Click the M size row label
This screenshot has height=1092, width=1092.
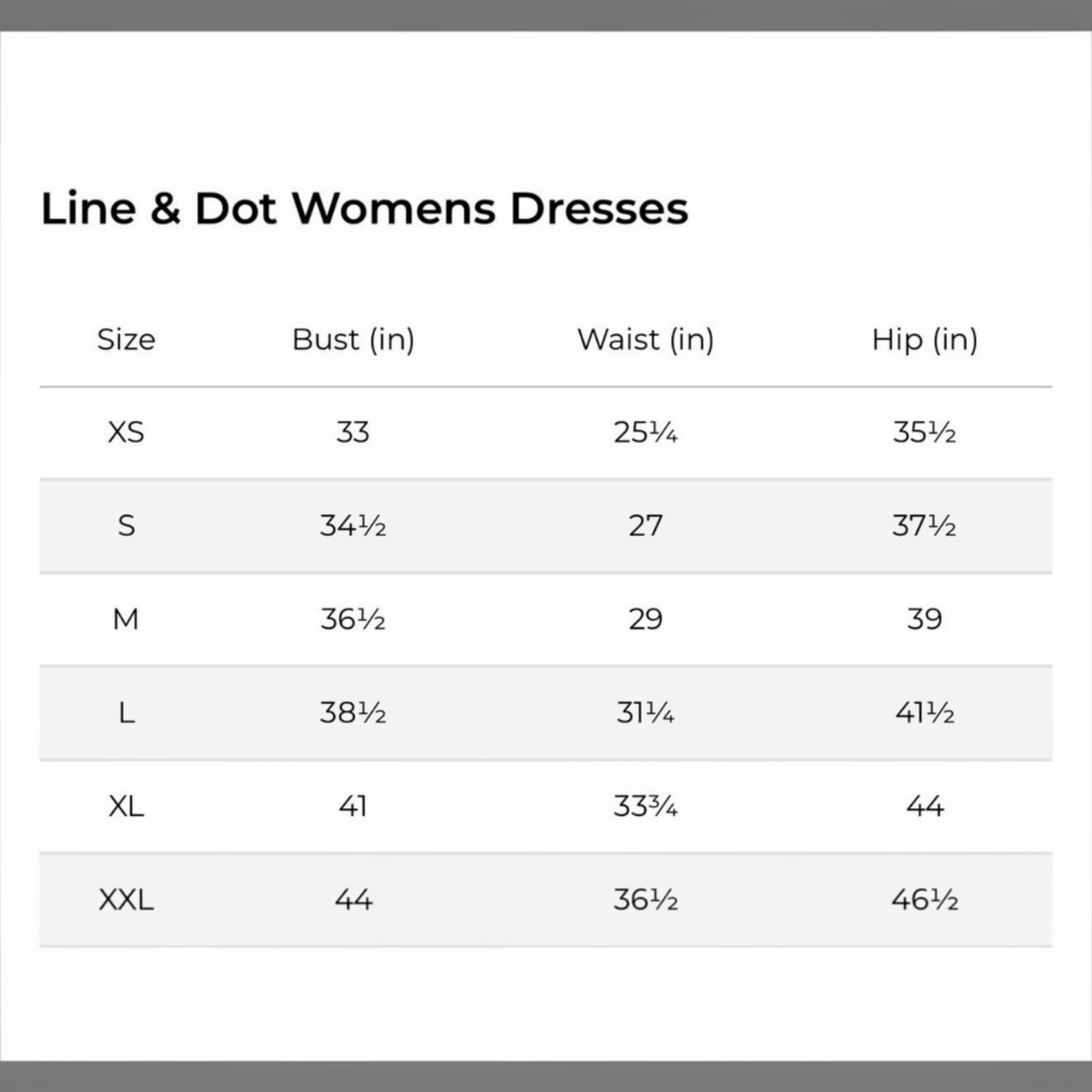point(126,620)
